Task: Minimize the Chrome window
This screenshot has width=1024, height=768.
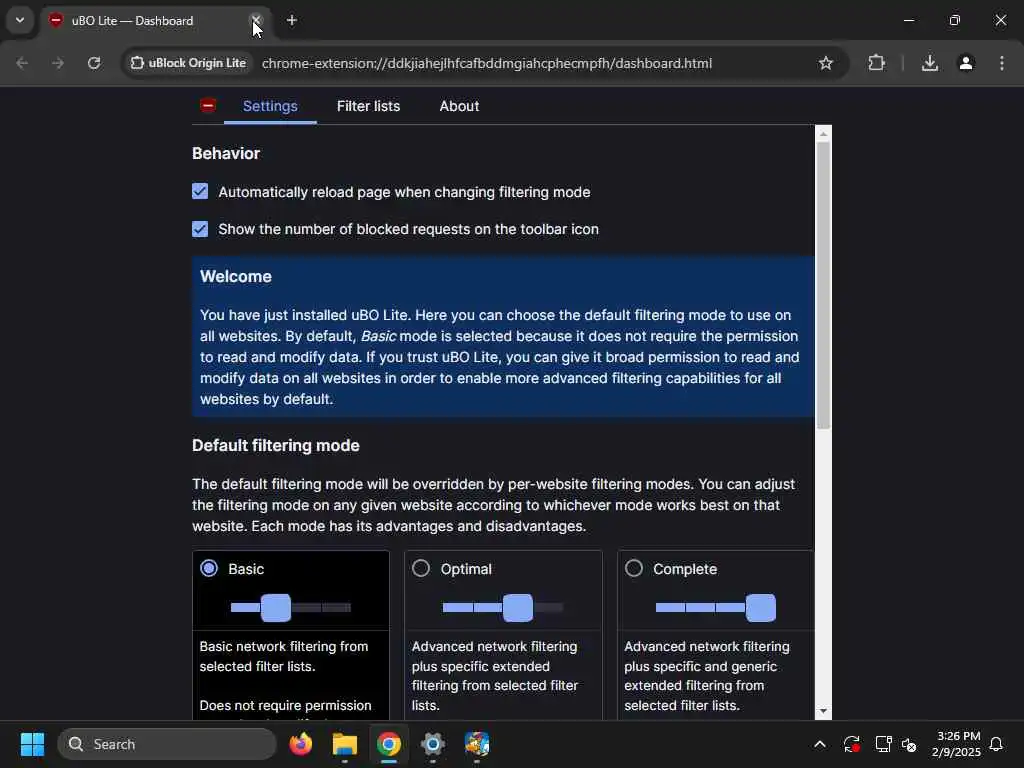Action: (908, 20)
